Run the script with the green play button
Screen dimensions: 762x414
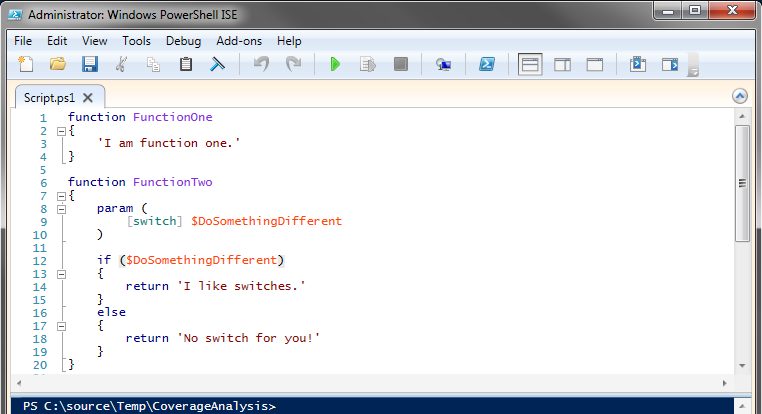click(335, 65)
